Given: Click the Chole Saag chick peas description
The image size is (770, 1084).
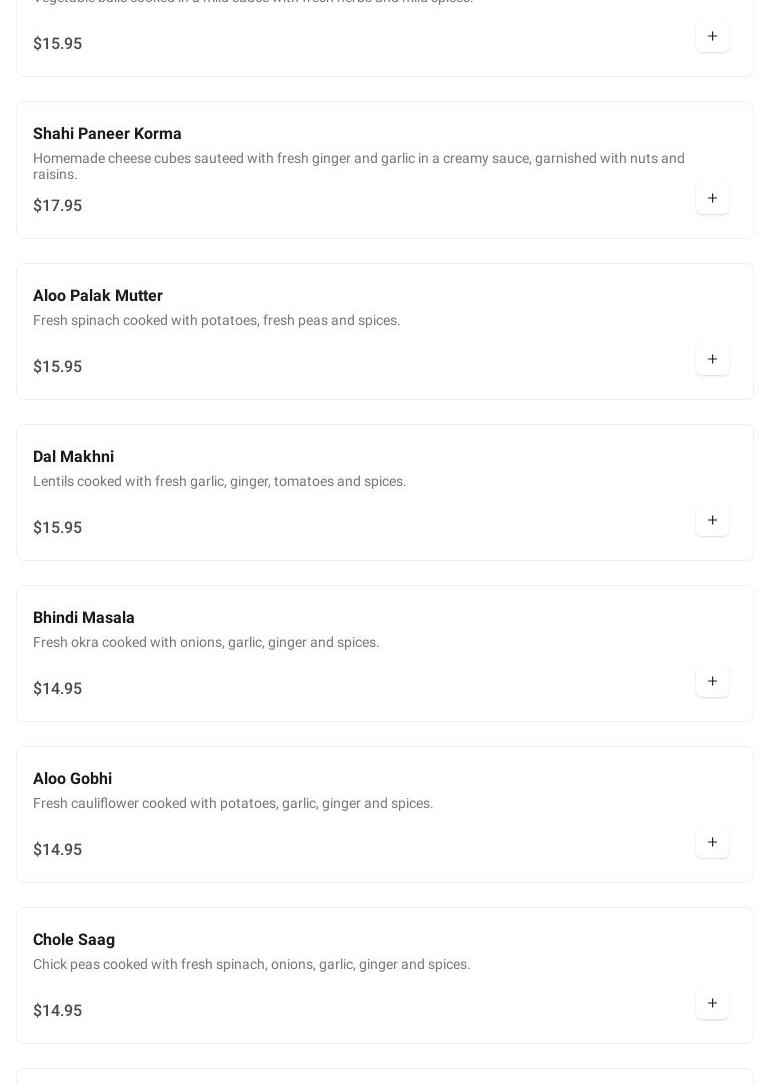Looking at the screenshot, I should click(251, 965).
